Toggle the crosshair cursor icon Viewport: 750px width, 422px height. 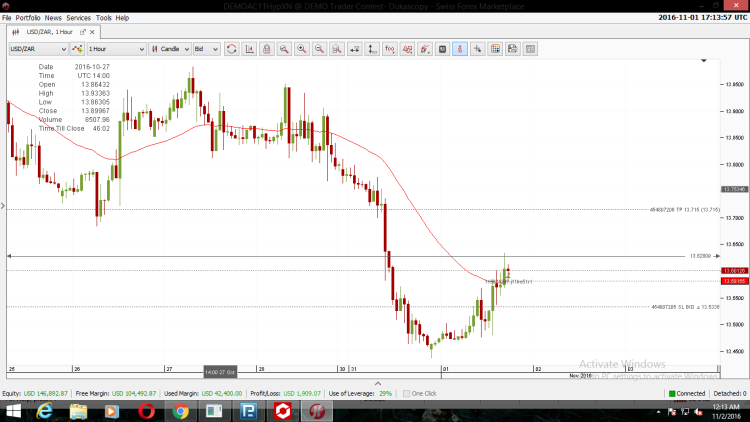tap(477, 49)
